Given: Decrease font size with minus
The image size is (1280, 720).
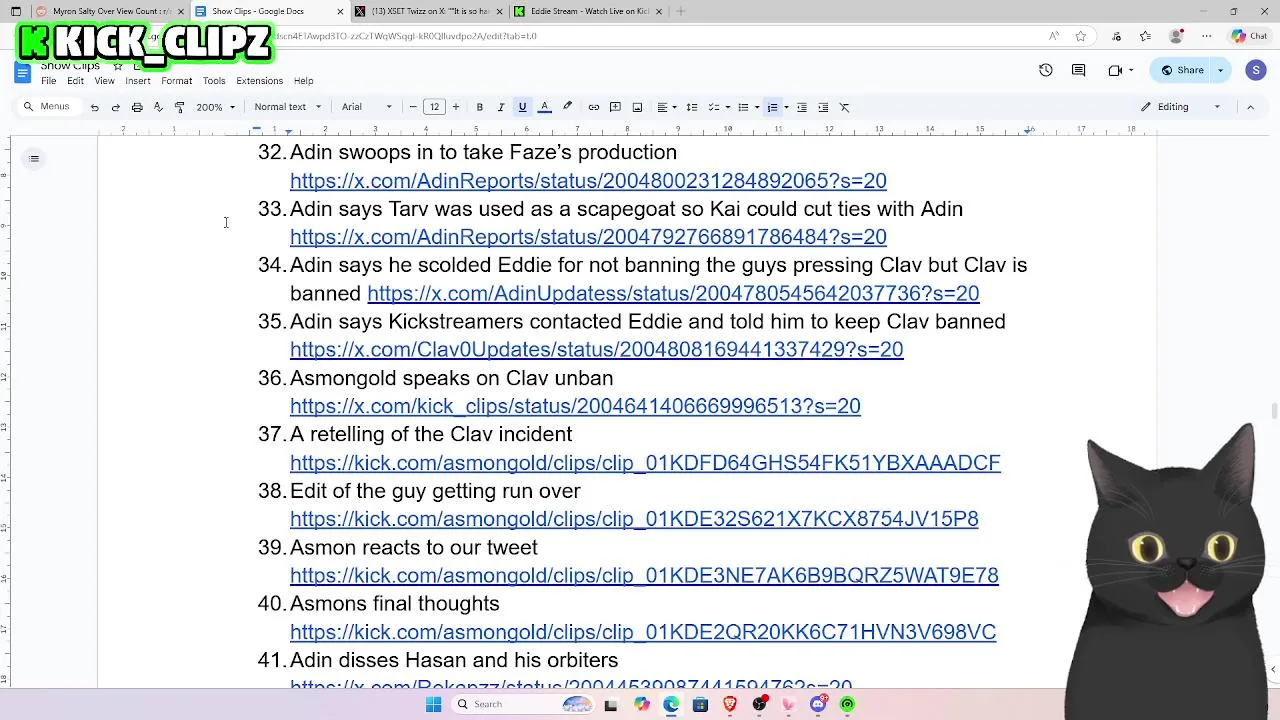Looking at the screenshot, I should (x=413, y=107).
